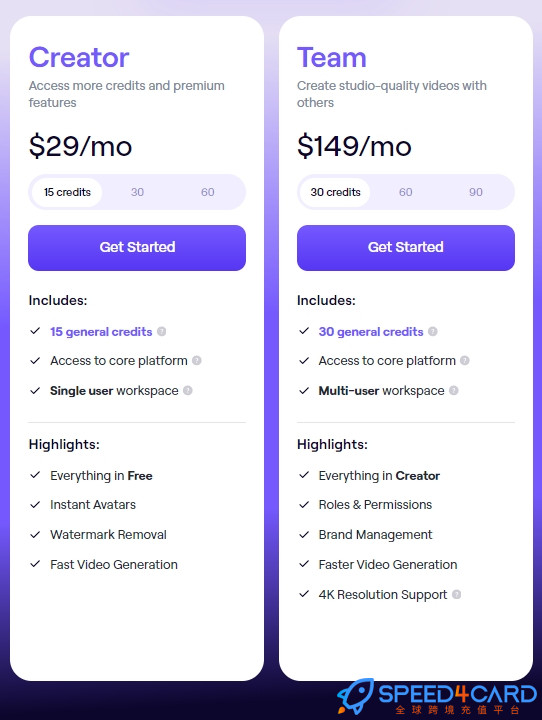Viewport: 542px width, 720px height.
Task: Open 4K Resolution Support help icon
Action: [x=456, y=594]
